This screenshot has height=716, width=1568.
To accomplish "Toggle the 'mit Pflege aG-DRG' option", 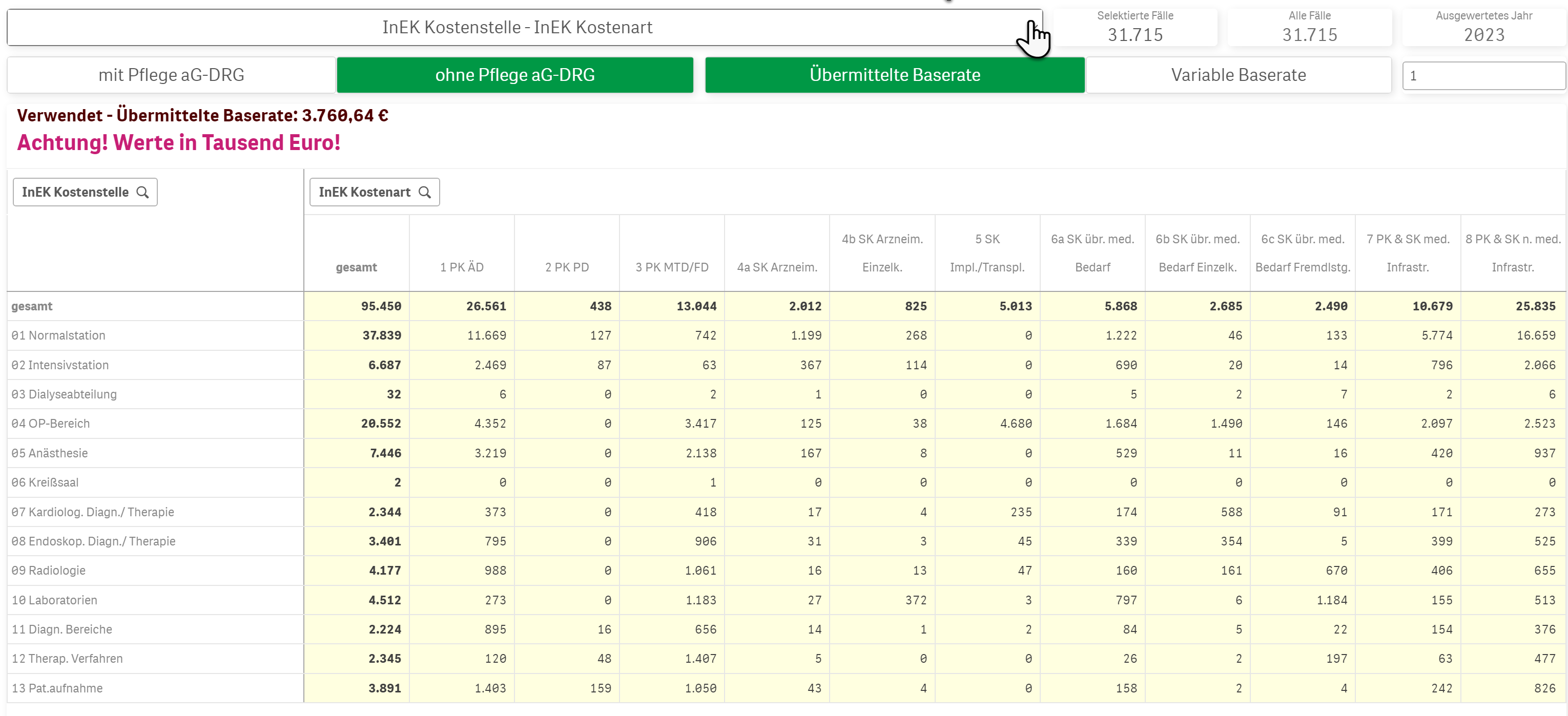I will [171, 75].
